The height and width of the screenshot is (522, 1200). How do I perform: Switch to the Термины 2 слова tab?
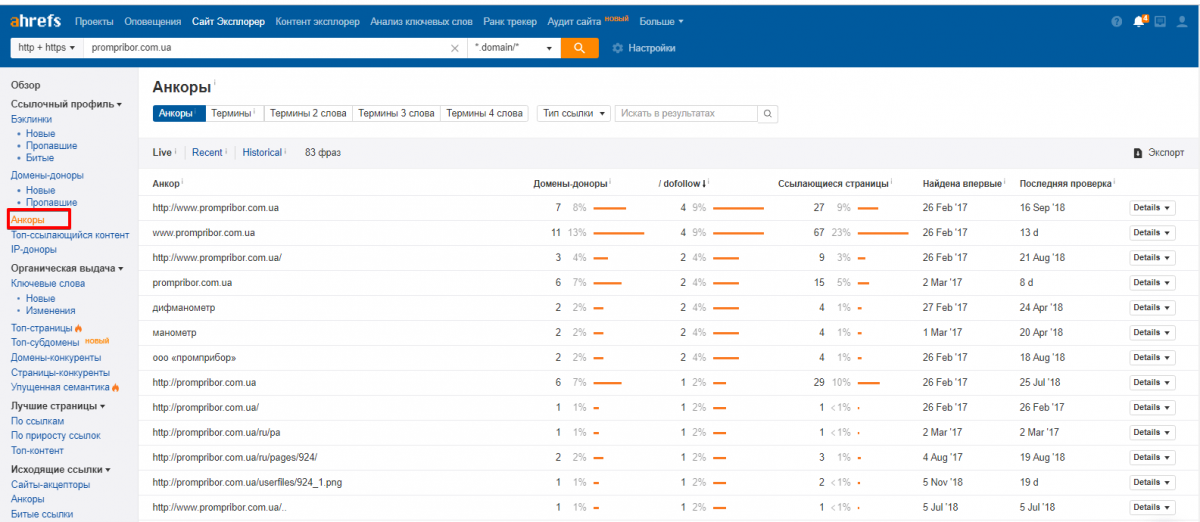click(x=308, y=114)
